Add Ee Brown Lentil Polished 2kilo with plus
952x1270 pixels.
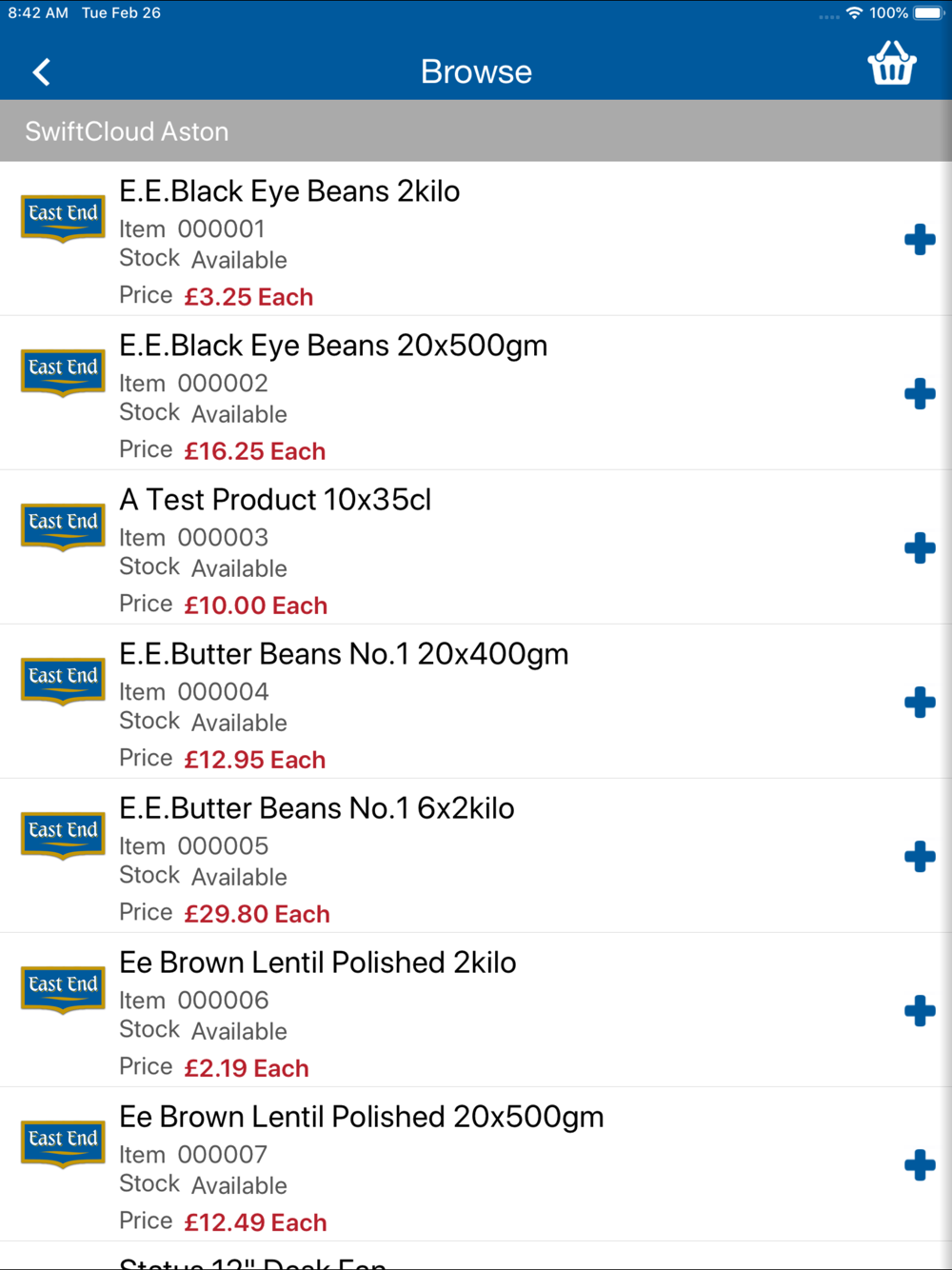coord(920,1011)
